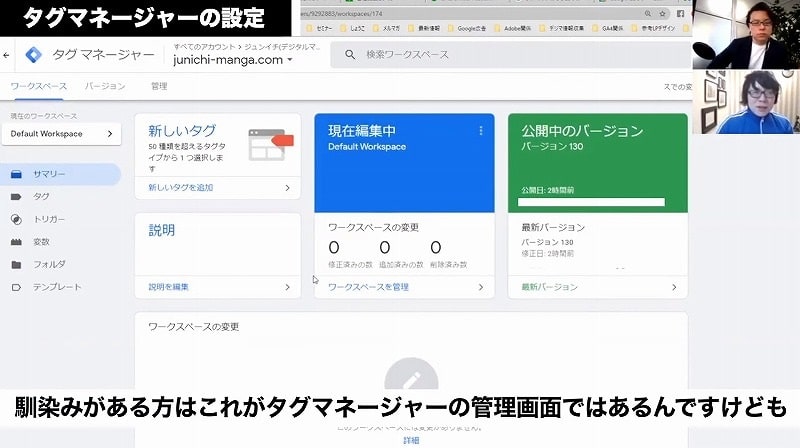
Task: Click the 詳細 link at bottom
Action: point(411,440)
